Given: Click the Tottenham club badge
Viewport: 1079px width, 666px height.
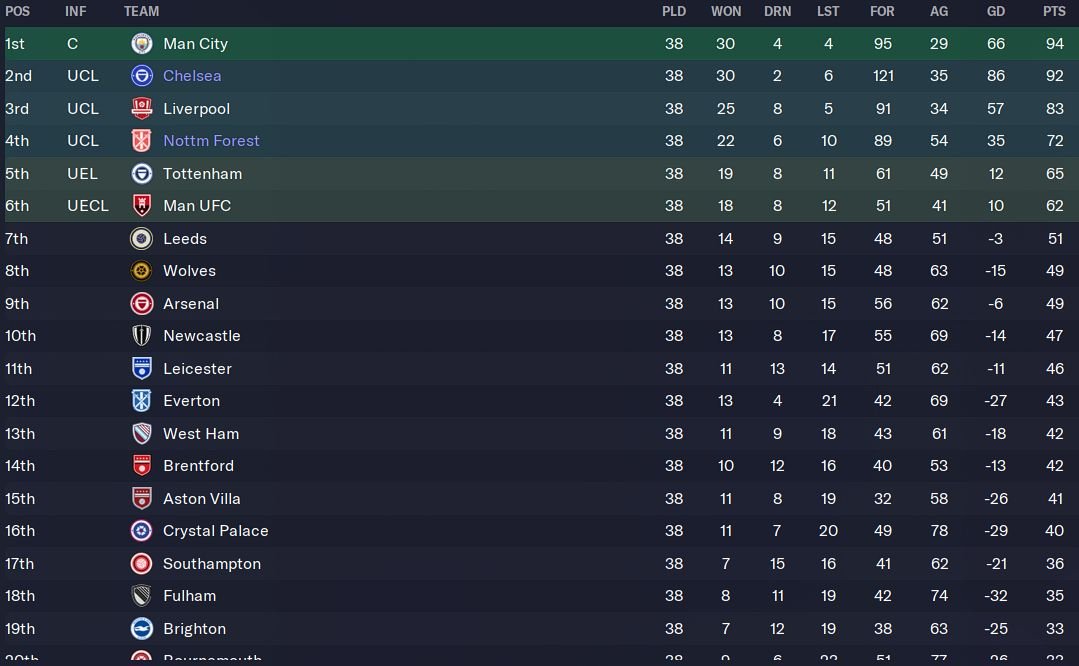Looking at the screenshot, I should click(x=141, y=174).
